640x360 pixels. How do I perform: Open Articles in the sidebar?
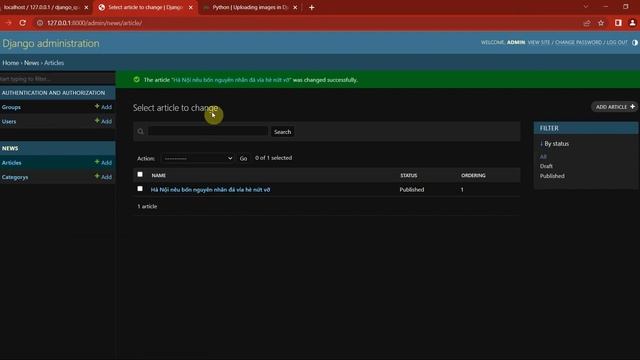coord(11,163)
